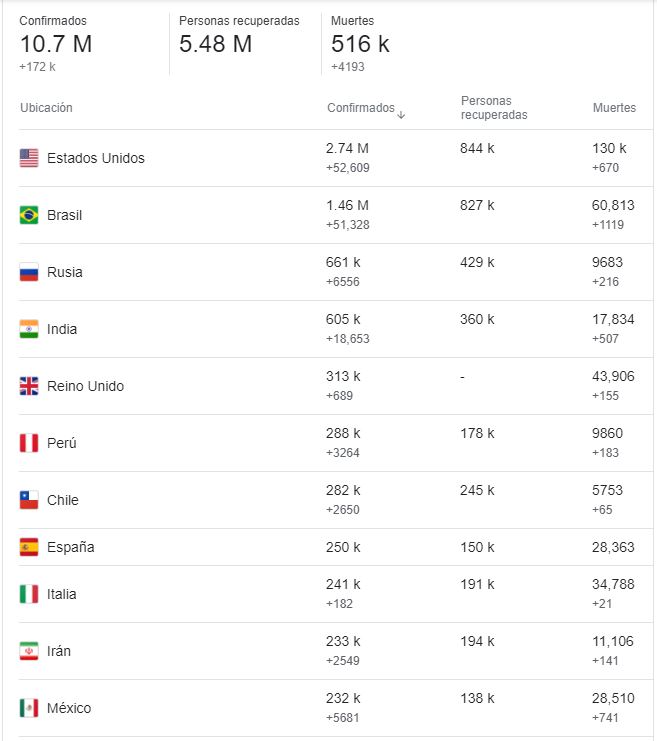This screenshot has width=657, height=741.
Task: Open the Estados Unidos row
Action: point(96,158)
